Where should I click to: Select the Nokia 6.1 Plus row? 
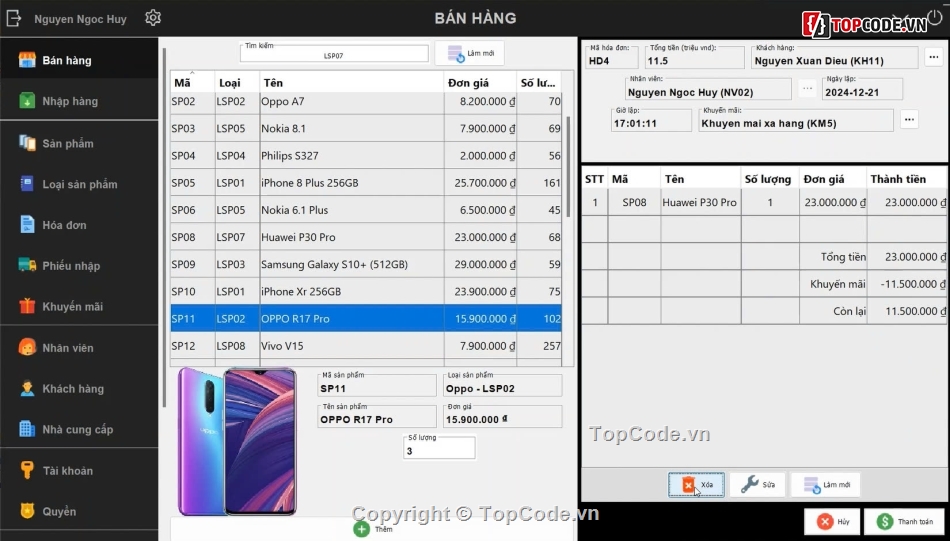pyautogui.click(x=366, y=210)
